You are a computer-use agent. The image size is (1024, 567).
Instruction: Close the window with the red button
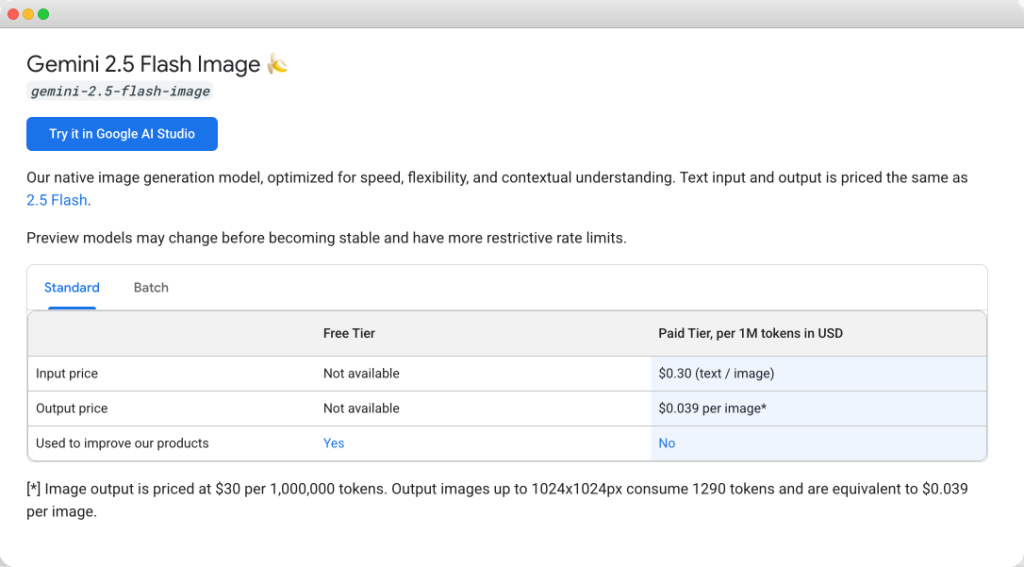(13, 14)
